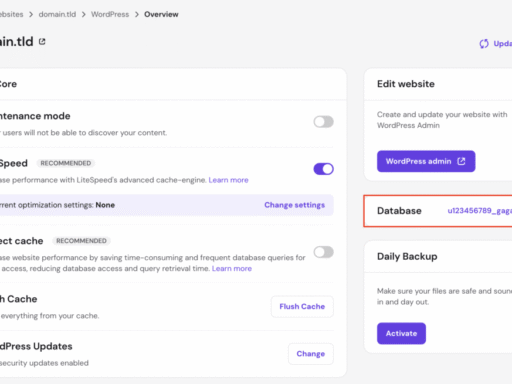The image size is (512, 384).
Task: Select the Overview breadcrumb
Action: click(161, 14)
